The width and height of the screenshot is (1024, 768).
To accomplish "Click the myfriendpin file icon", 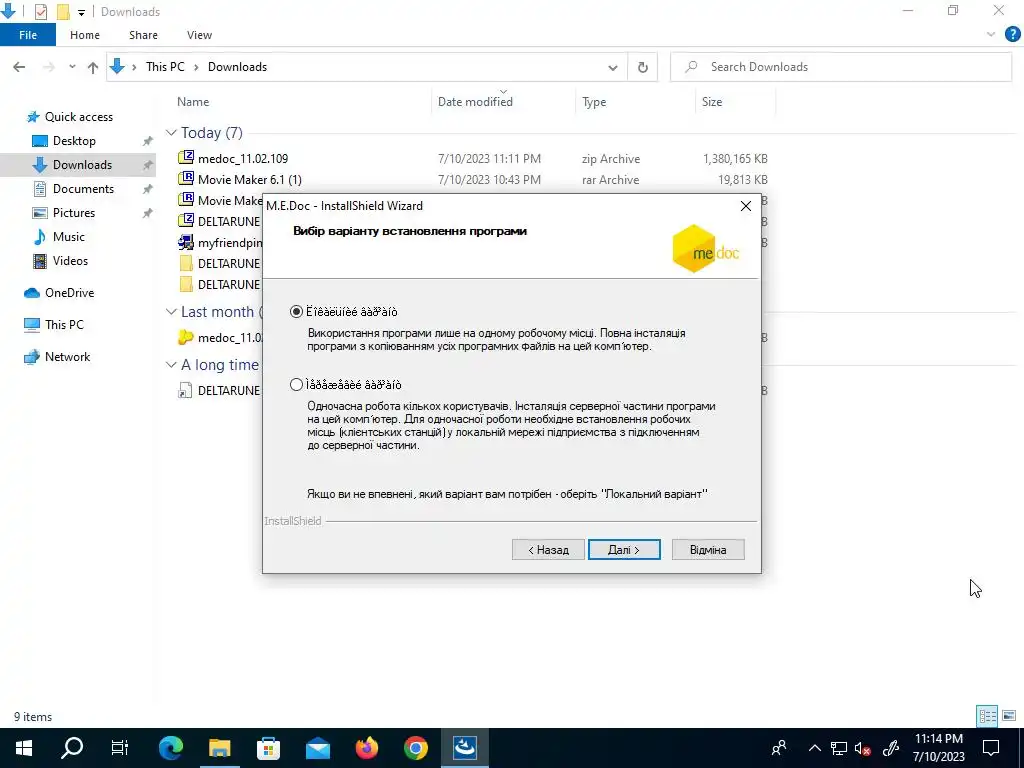I will 186,242.
